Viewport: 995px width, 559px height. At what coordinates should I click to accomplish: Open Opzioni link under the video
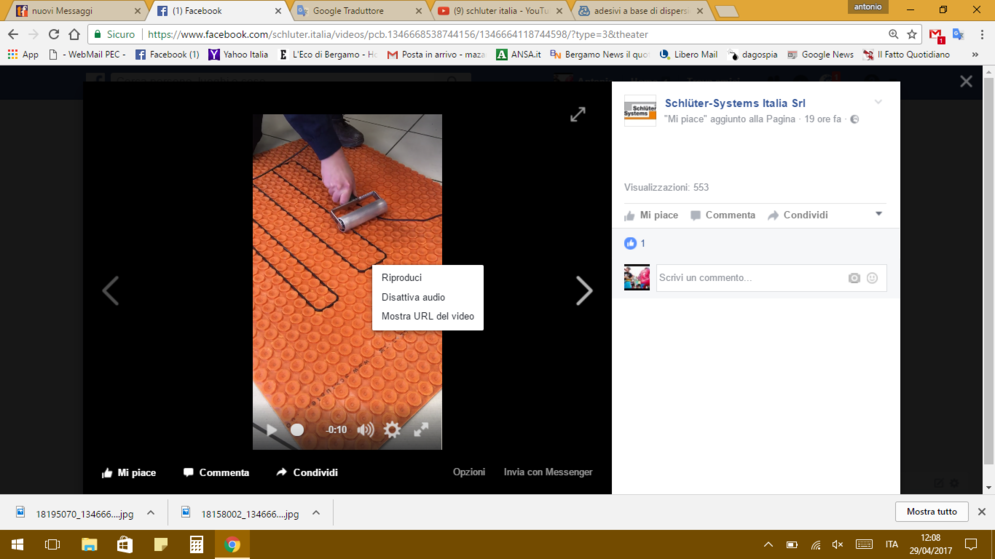[469, 472]
